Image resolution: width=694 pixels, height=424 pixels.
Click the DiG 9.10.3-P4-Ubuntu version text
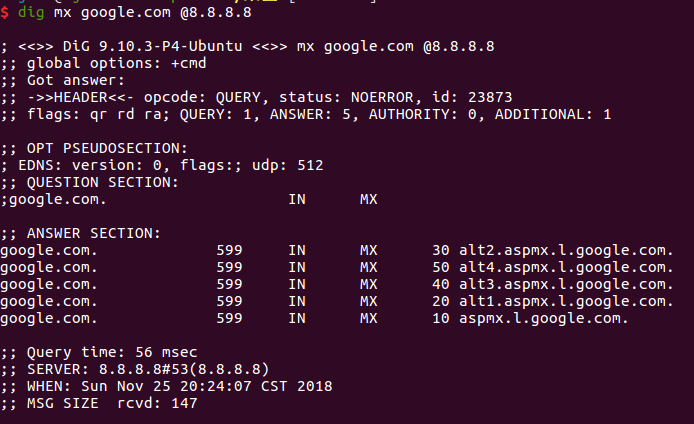click(152, 46)
